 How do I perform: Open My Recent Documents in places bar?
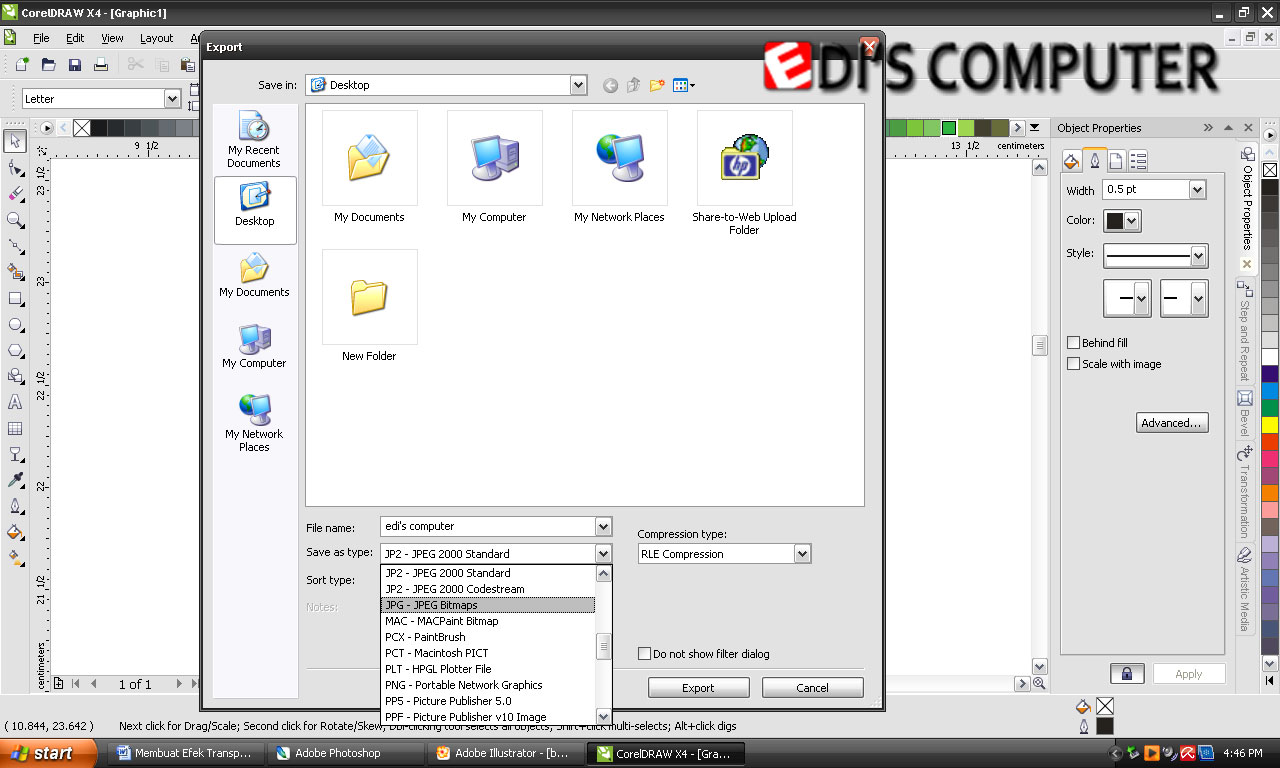(254, 139)
